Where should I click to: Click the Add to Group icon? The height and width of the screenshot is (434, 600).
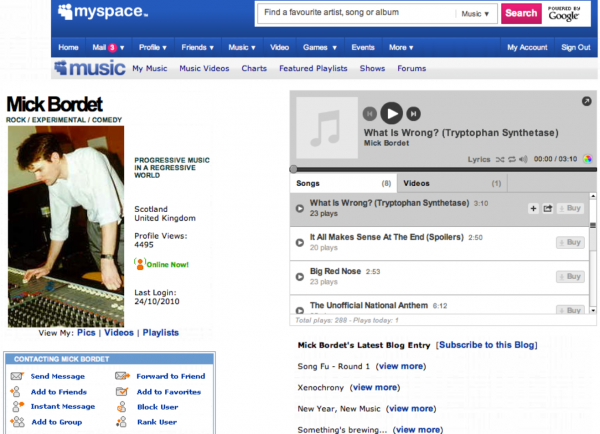click(17, 422)
